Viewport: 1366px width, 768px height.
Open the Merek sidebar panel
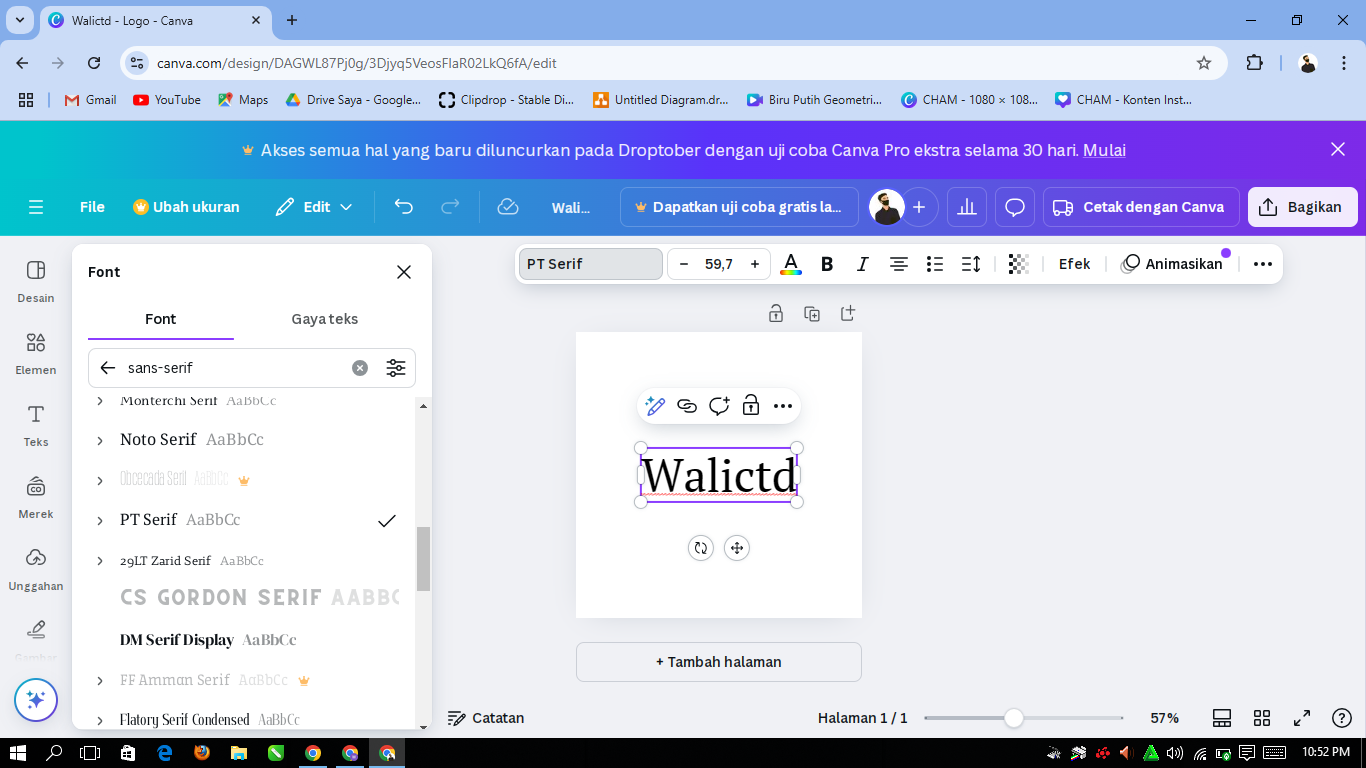coord(36,497)
